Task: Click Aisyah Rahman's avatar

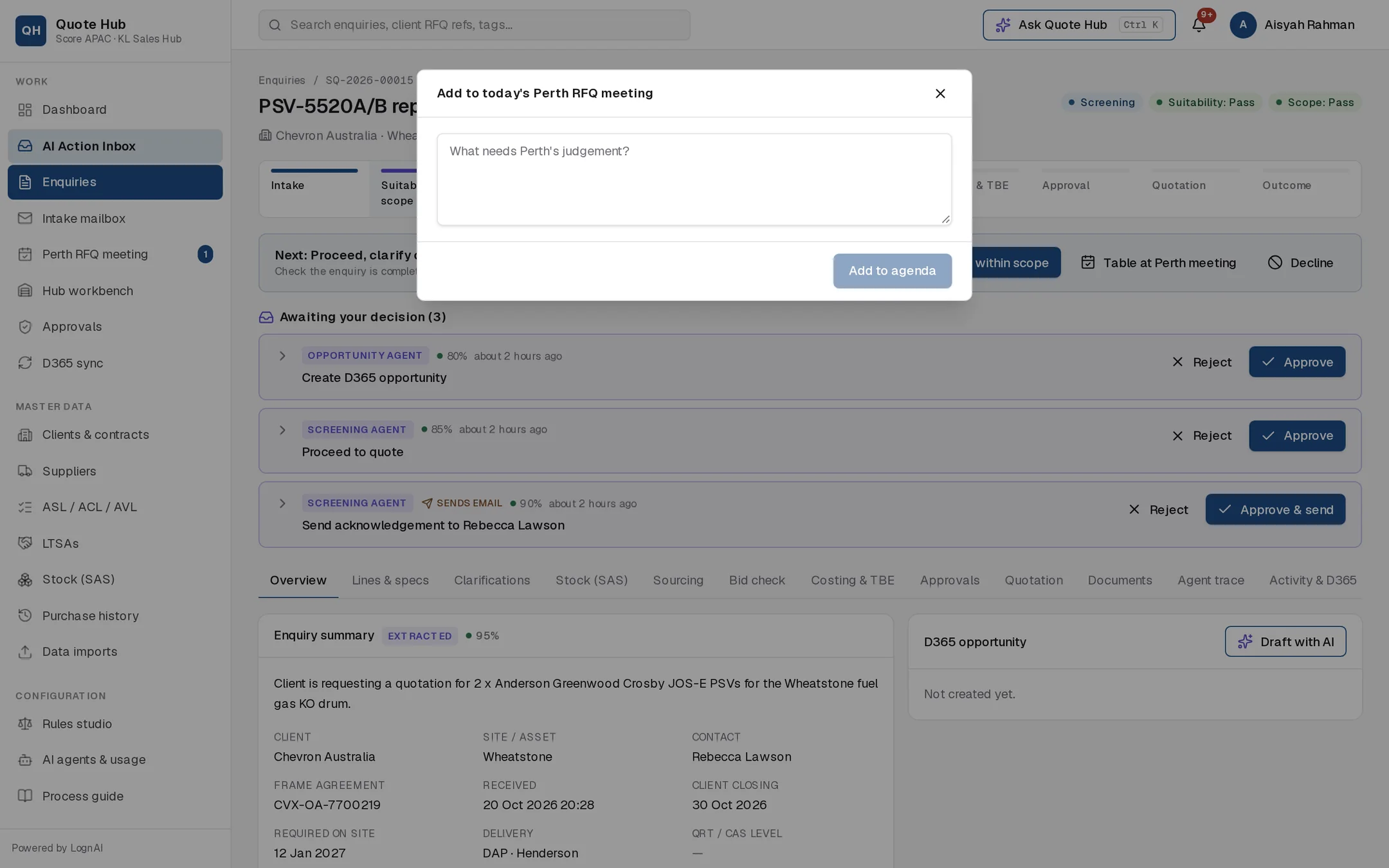Action: 1242,24
